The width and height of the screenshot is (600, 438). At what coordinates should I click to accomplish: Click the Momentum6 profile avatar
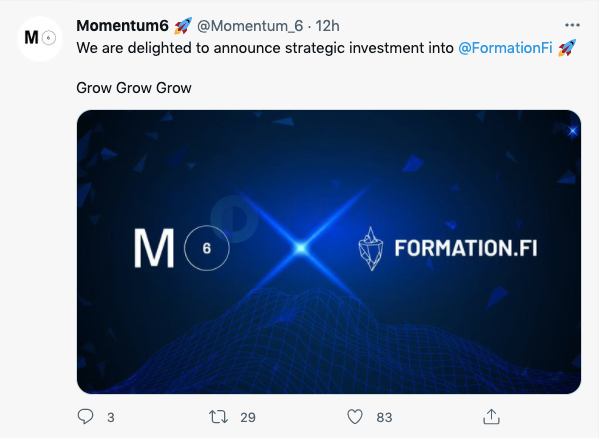tap(40, 38)
